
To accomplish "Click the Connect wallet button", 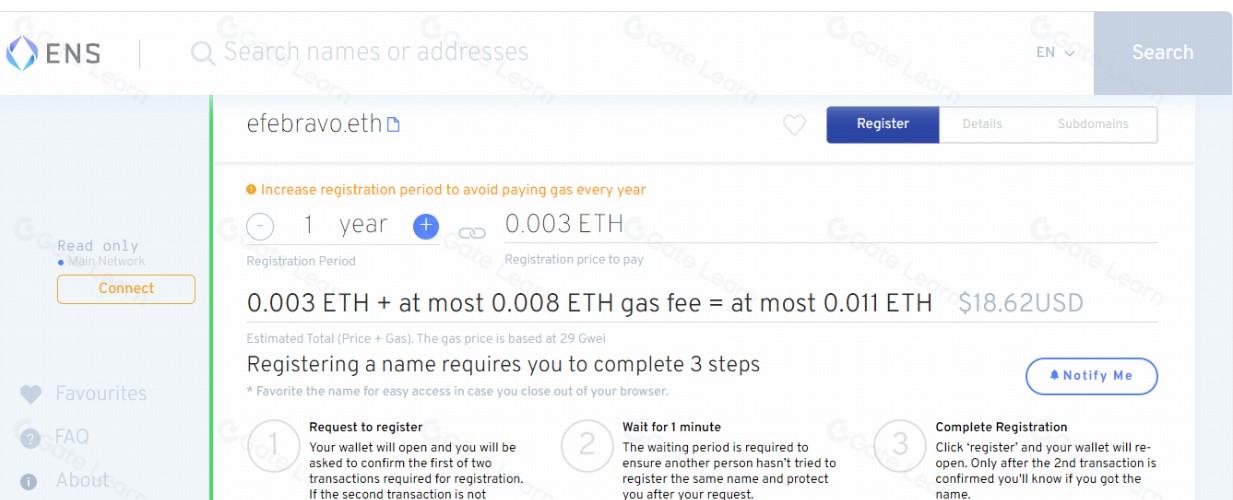I will pos(126,289).
